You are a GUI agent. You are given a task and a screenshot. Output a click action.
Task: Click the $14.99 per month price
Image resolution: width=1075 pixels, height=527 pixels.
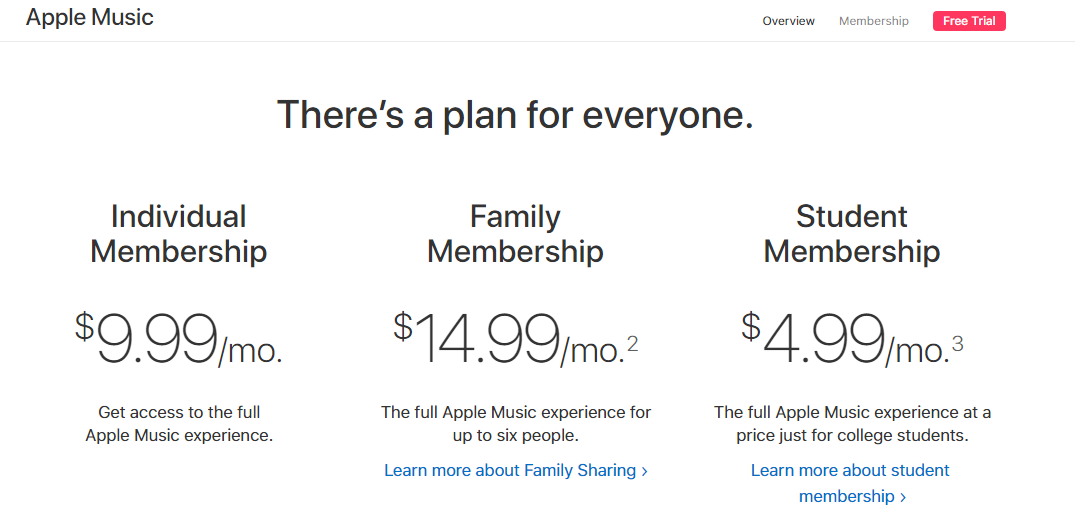[x=508, y=338]
